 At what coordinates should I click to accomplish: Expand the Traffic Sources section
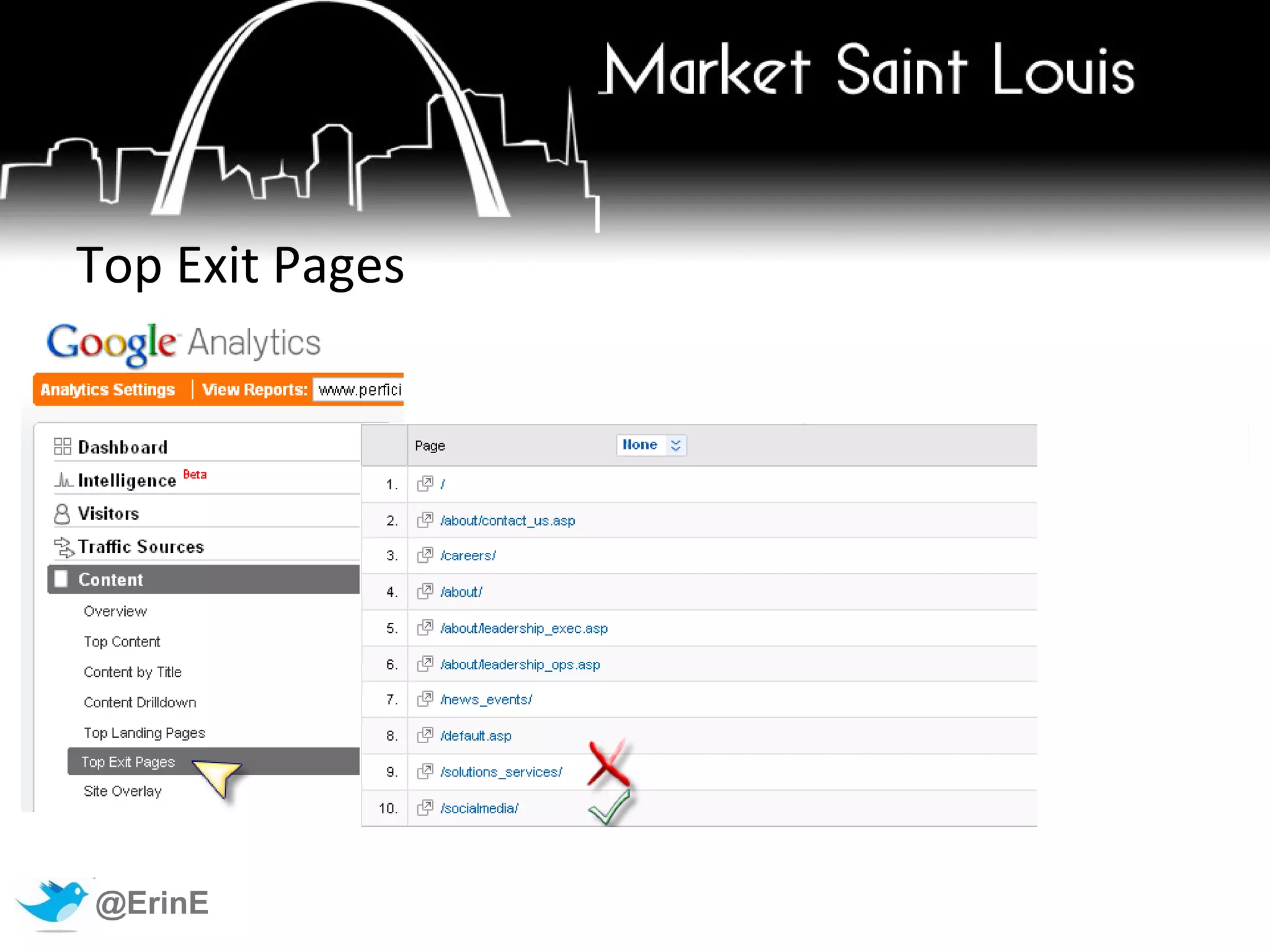141,547
